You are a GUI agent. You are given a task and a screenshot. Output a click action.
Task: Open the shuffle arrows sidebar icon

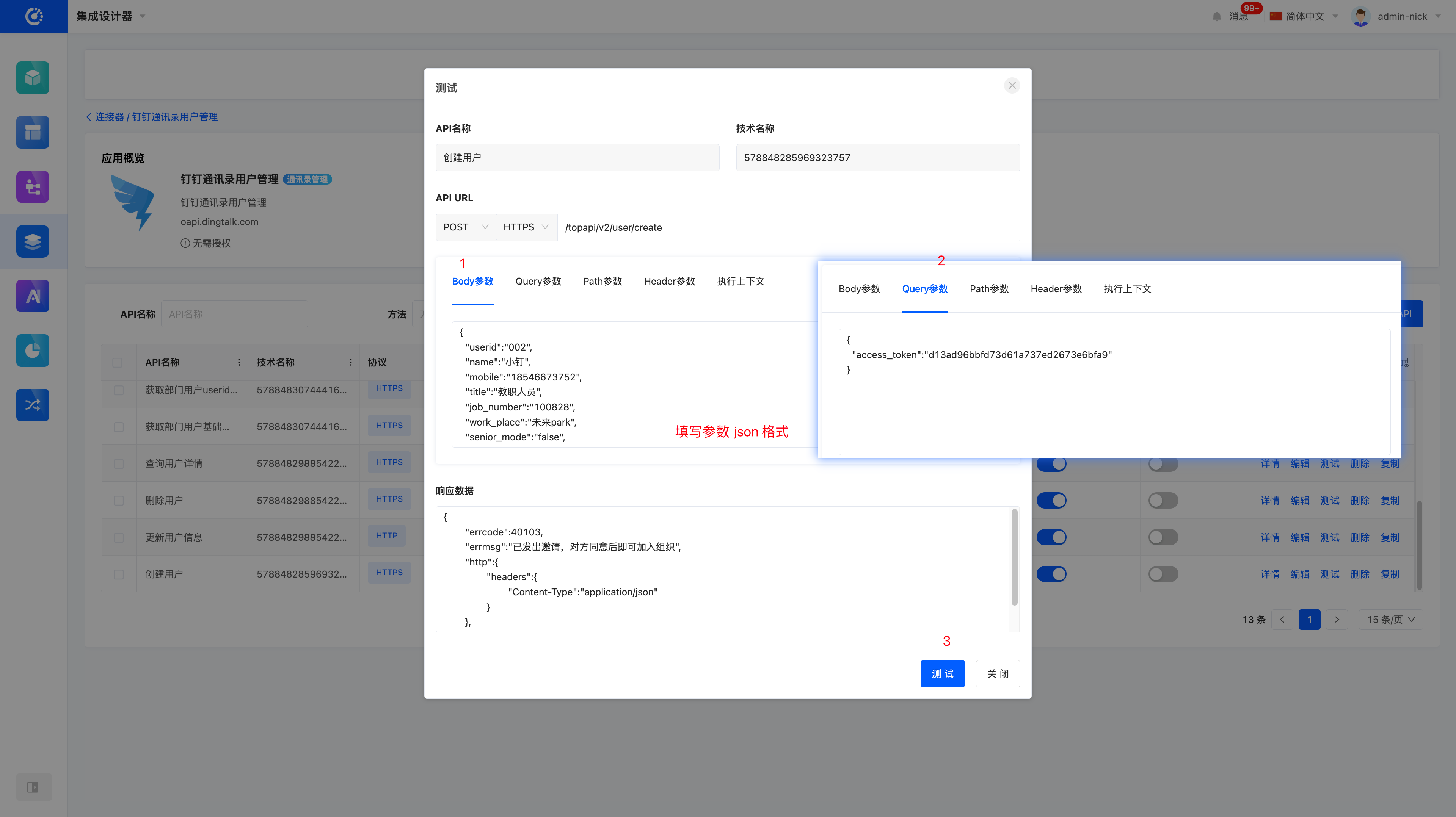[33, 405]
